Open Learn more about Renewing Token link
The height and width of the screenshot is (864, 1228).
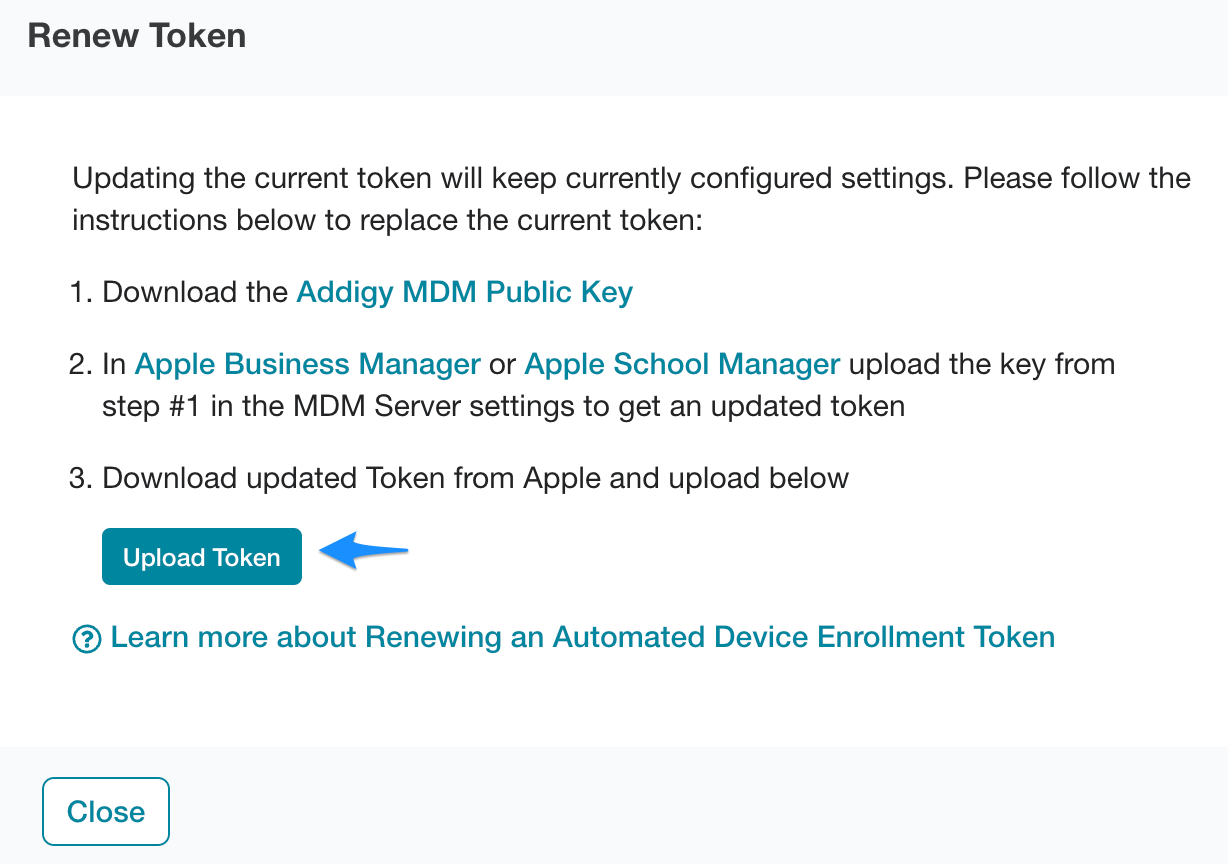click(583, 637)
